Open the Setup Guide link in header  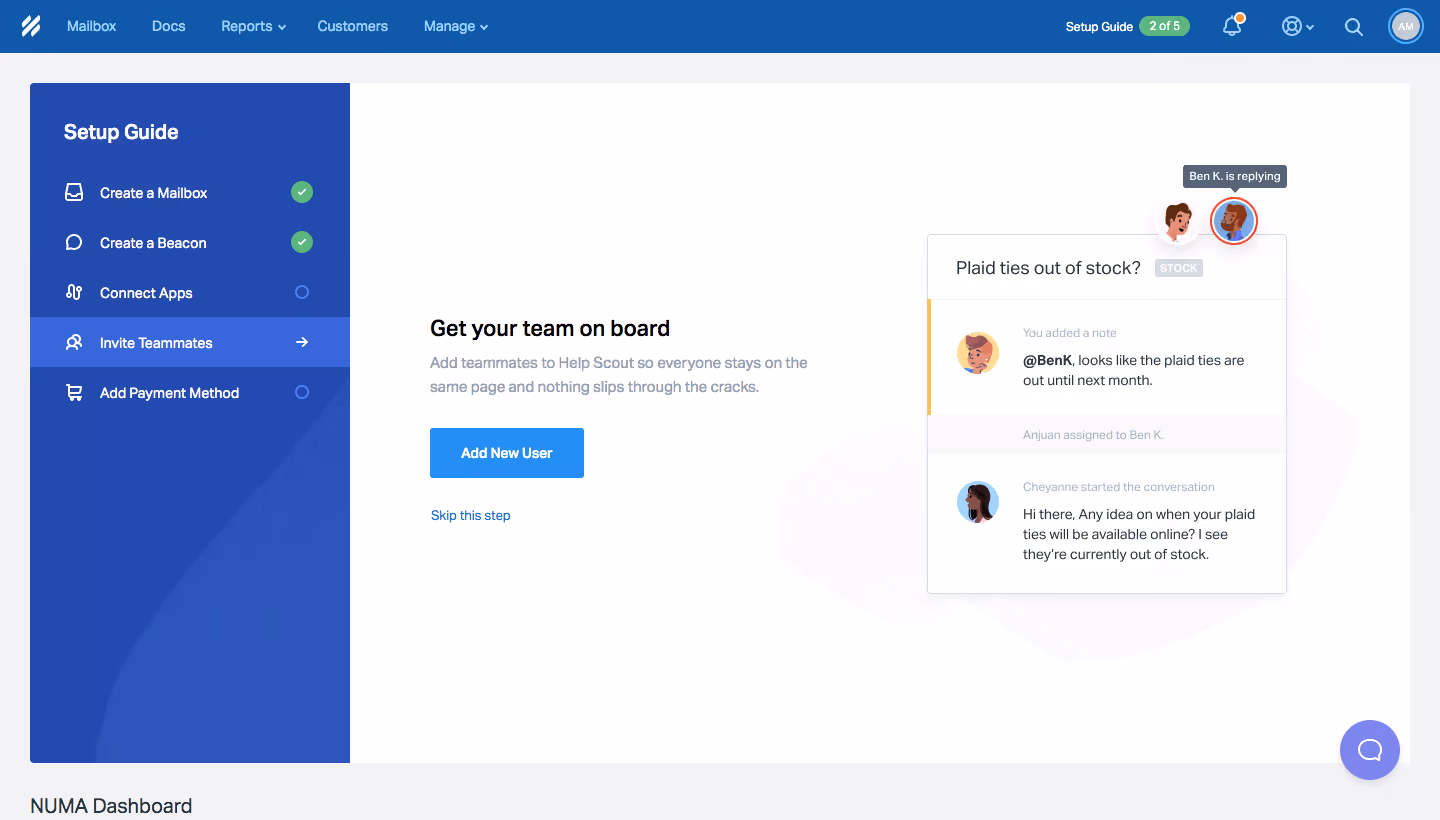point(1099,27)
